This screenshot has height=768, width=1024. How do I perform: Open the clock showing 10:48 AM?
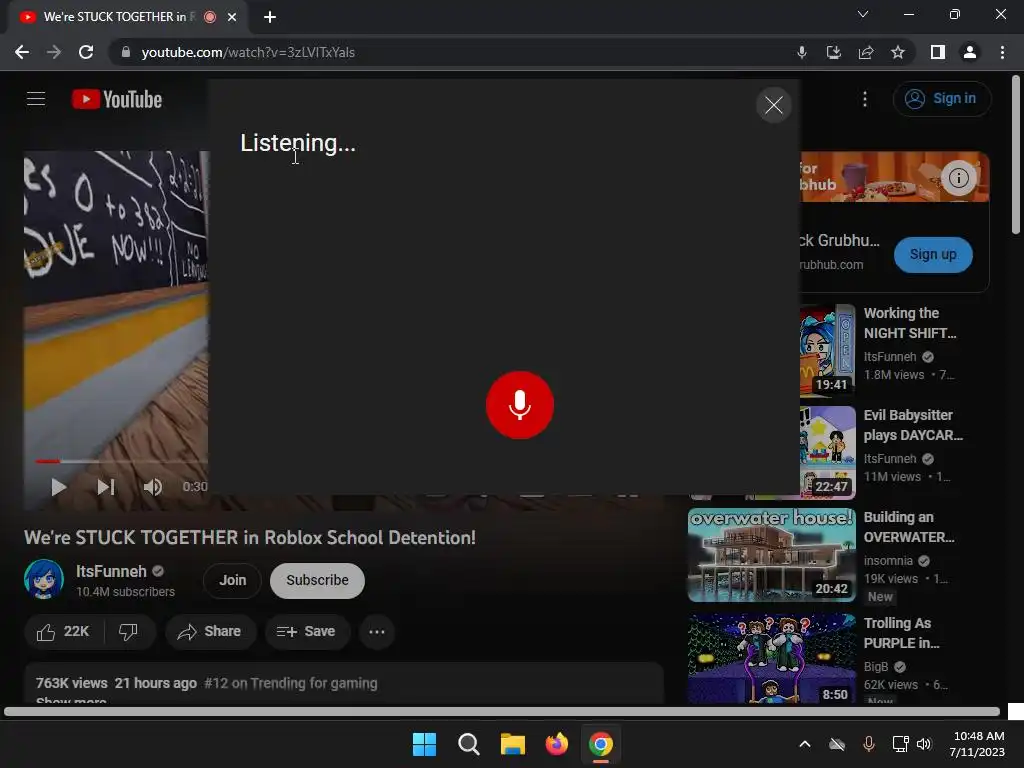[x=978, y=744]
